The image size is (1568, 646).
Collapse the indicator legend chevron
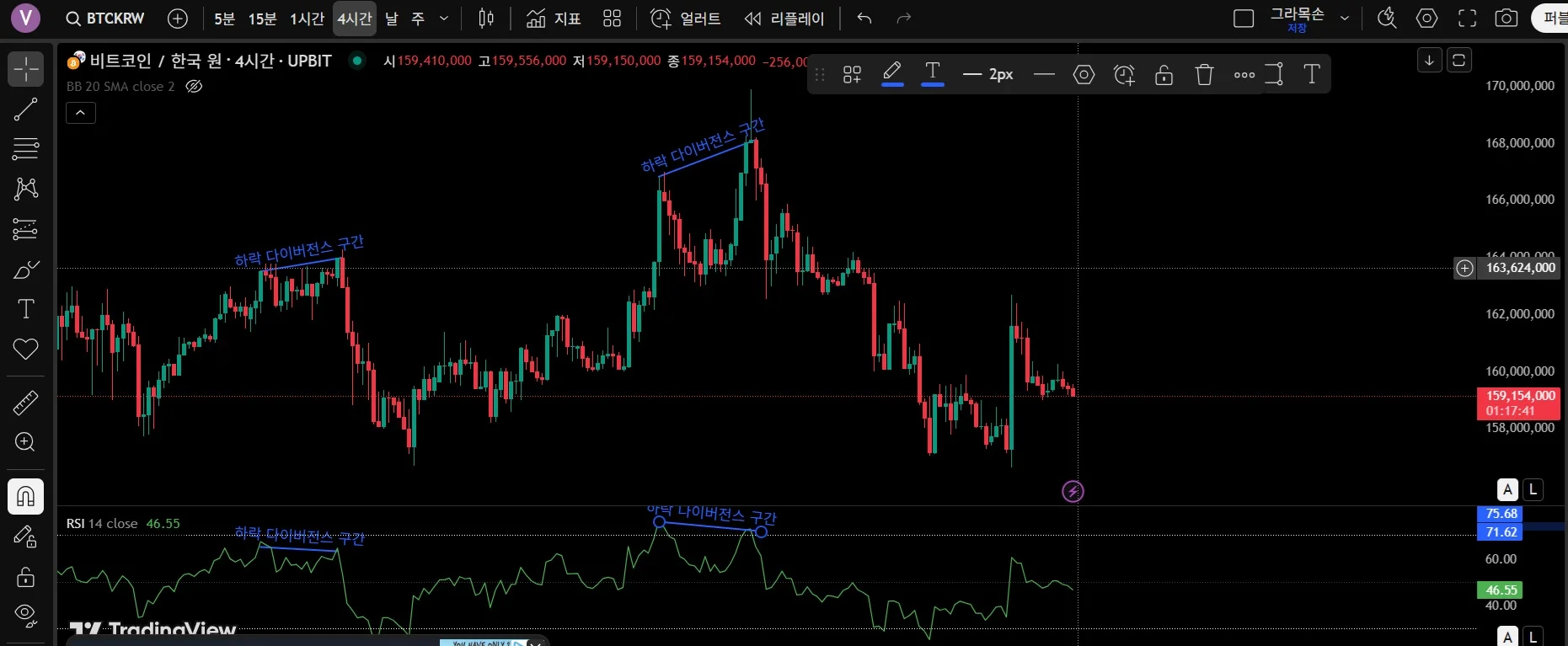81,113
